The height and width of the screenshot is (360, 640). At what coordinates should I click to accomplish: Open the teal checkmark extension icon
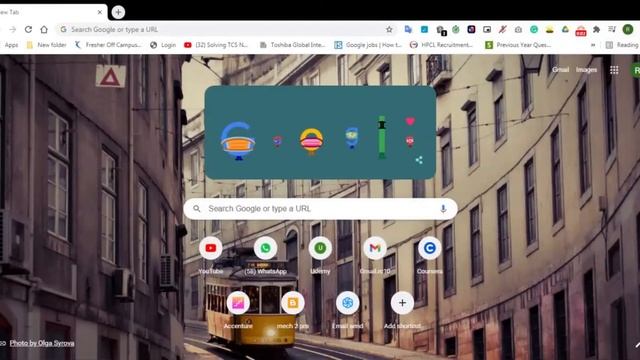[x=424, y=29]
